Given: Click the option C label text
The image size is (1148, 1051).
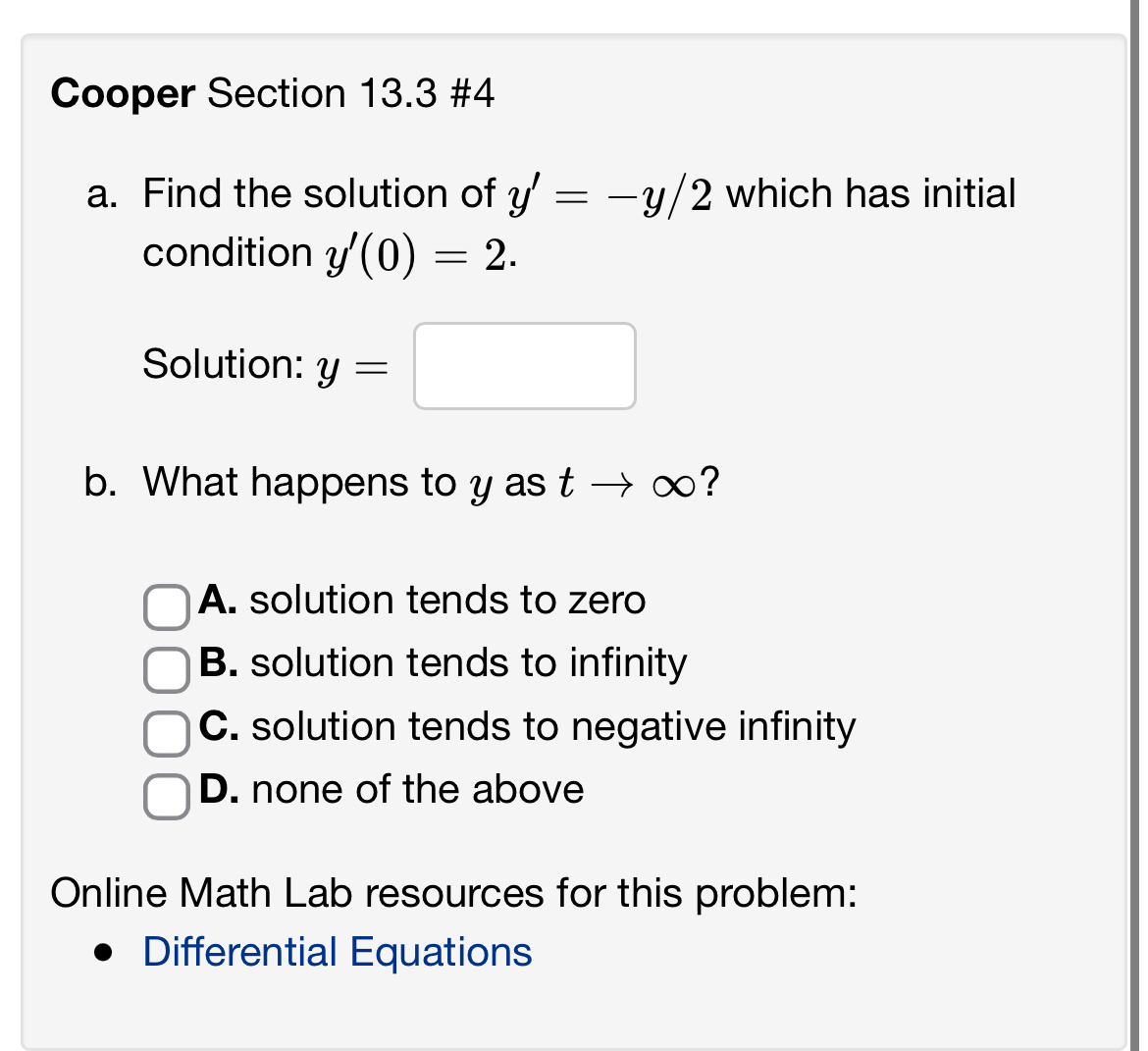Looking at the screenshot, I should [527, 727].
